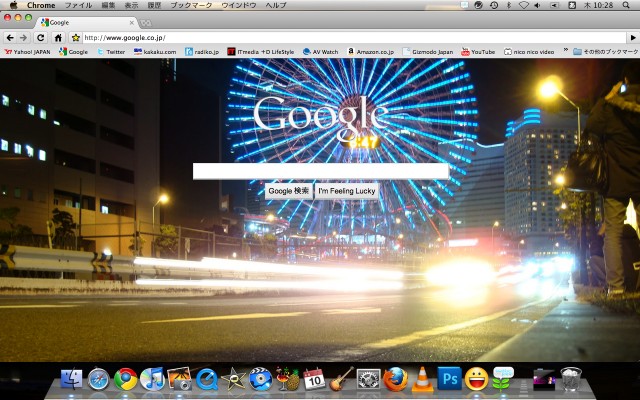Open System Preferences from the dock

tap(369, 379)
